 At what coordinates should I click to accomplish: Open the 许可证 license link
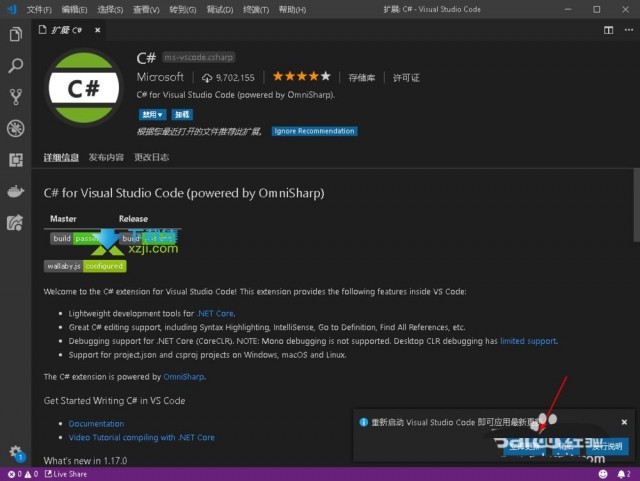406,78
